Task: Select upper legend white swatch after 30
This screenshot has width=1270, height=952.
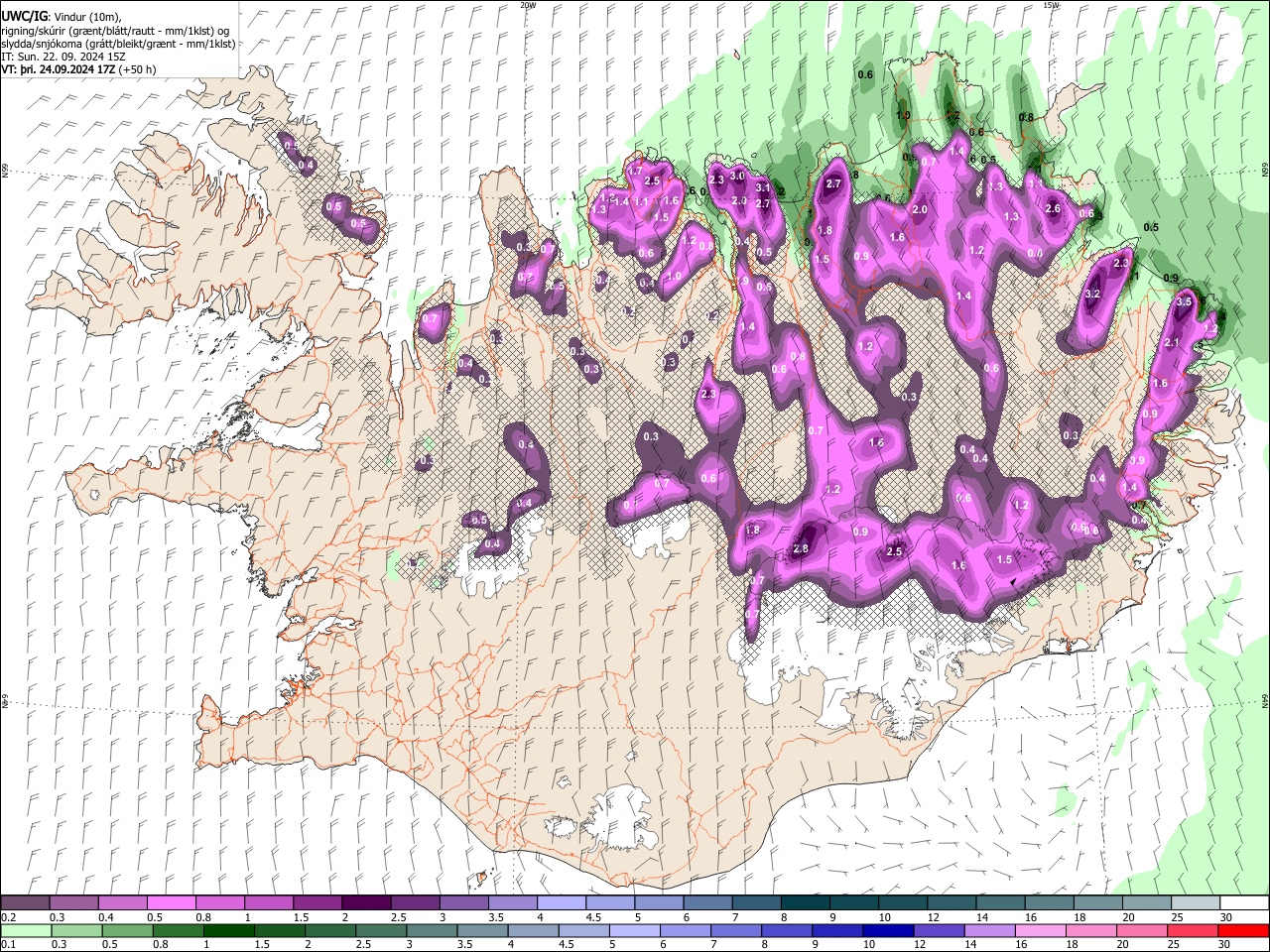Action: [1244, 903]
